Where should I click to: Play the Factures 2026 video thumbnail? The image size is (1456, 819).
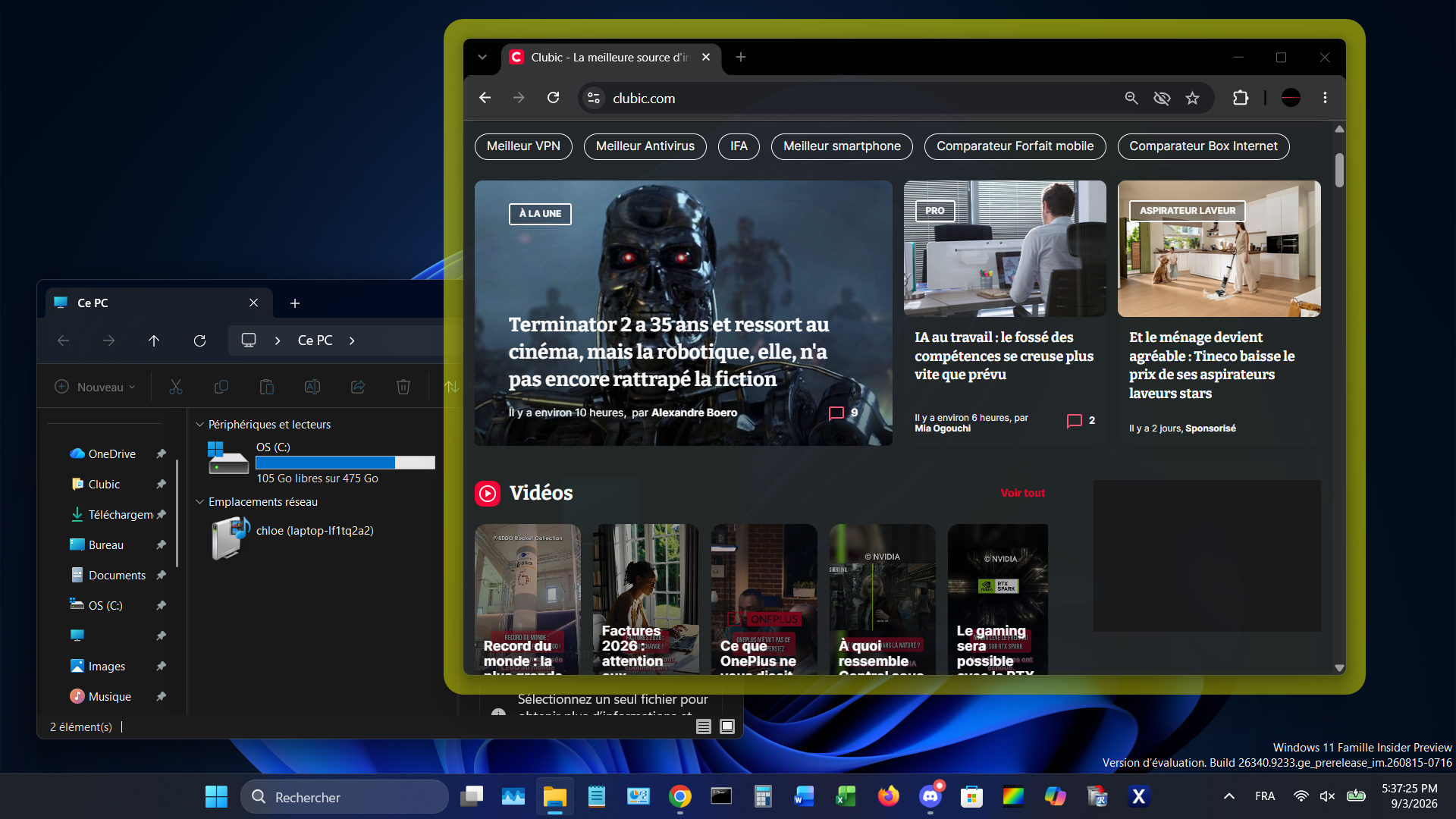point(645,599)
